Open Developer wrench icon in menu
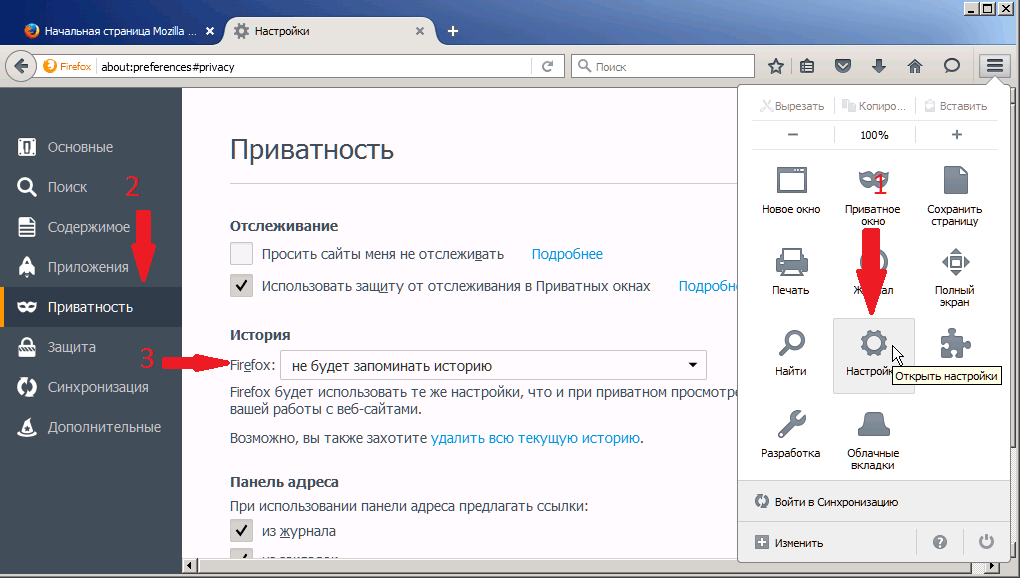The image size is (1020, 578). point(790,426)
